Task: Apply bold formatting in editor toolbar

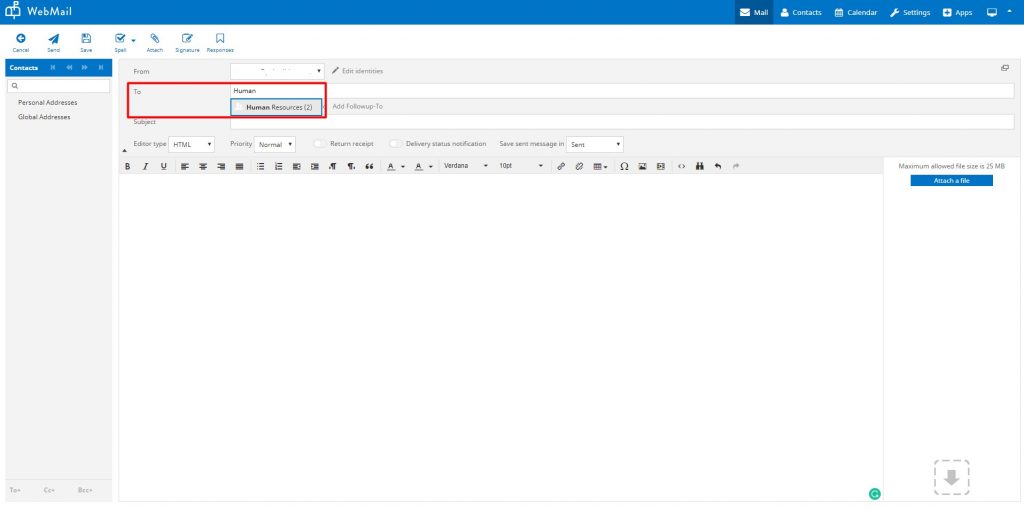Action: pyautogui.click(x=128, y=166)
